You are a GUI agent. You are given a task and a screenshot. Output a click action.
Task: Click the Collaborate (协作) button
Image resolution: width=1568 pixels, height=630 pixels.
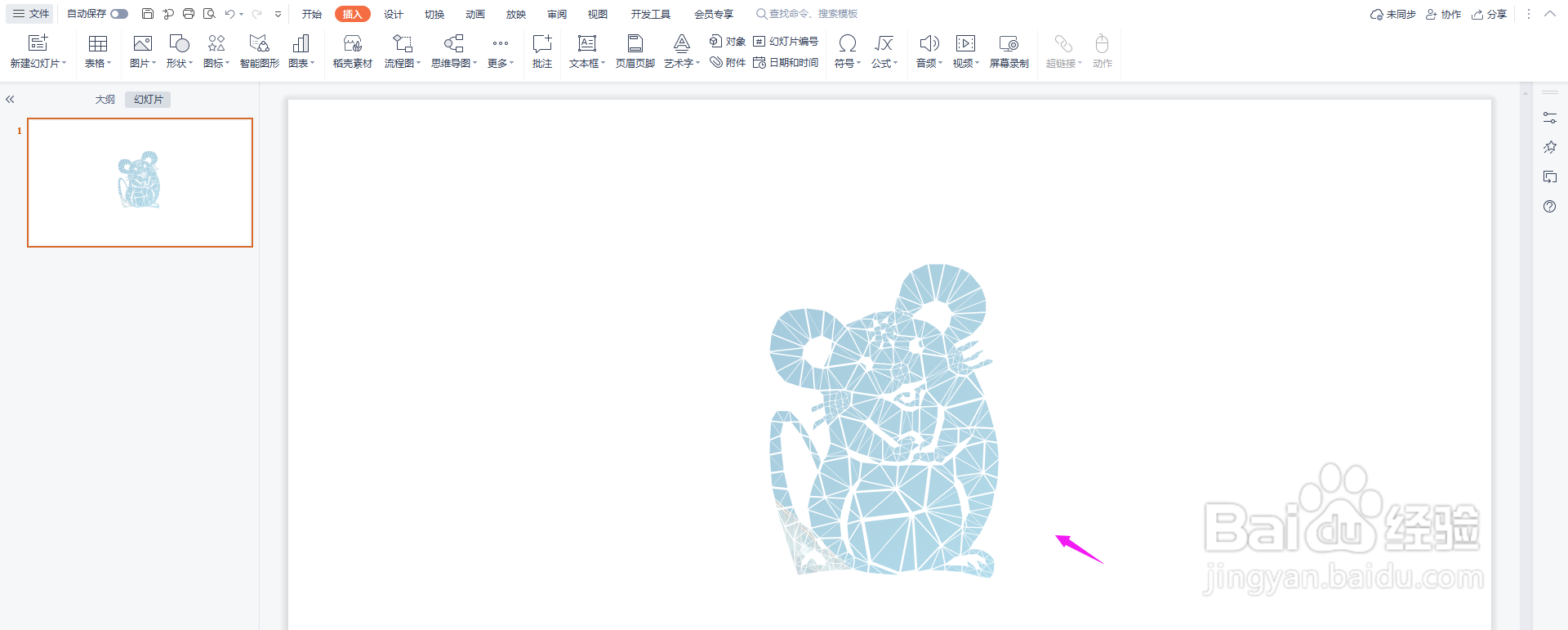click(1444, 14)
